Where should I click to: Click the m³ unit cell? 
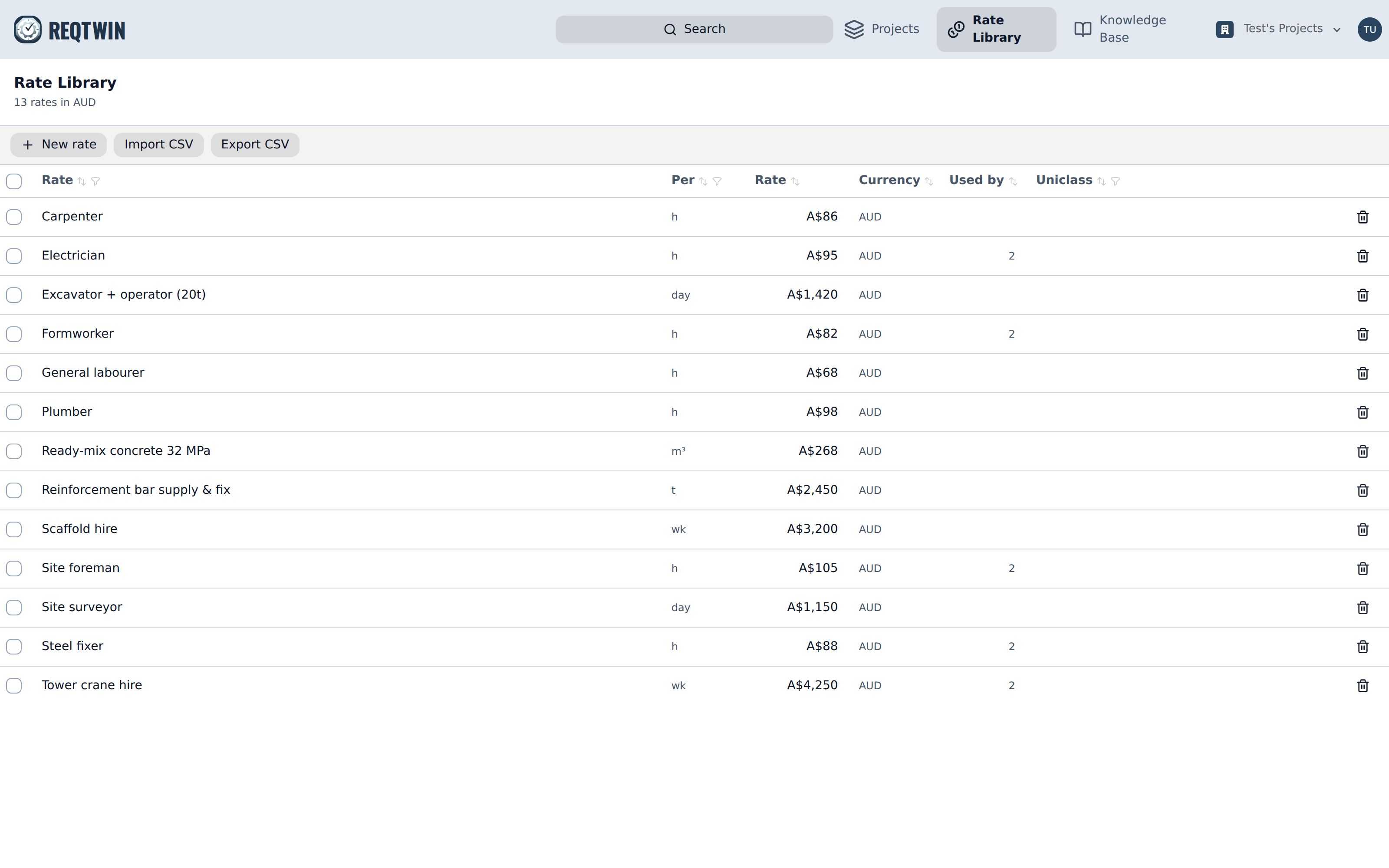[x=678, y=451]
